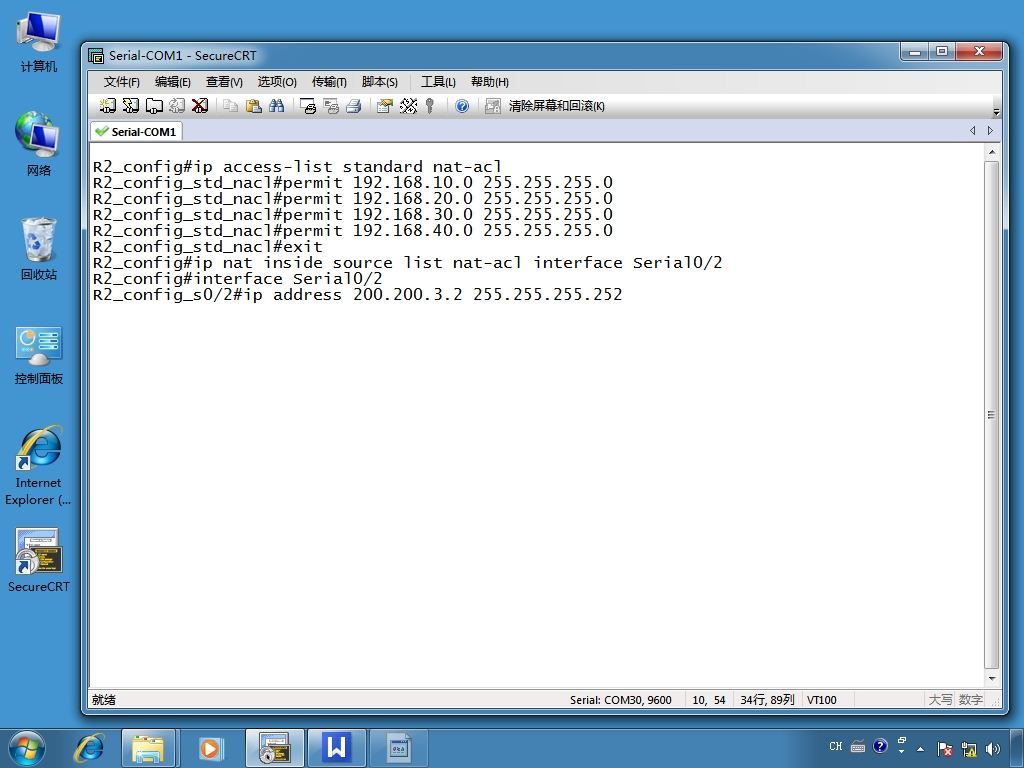Click the 控制面板 desktop icon

point(39,355)
